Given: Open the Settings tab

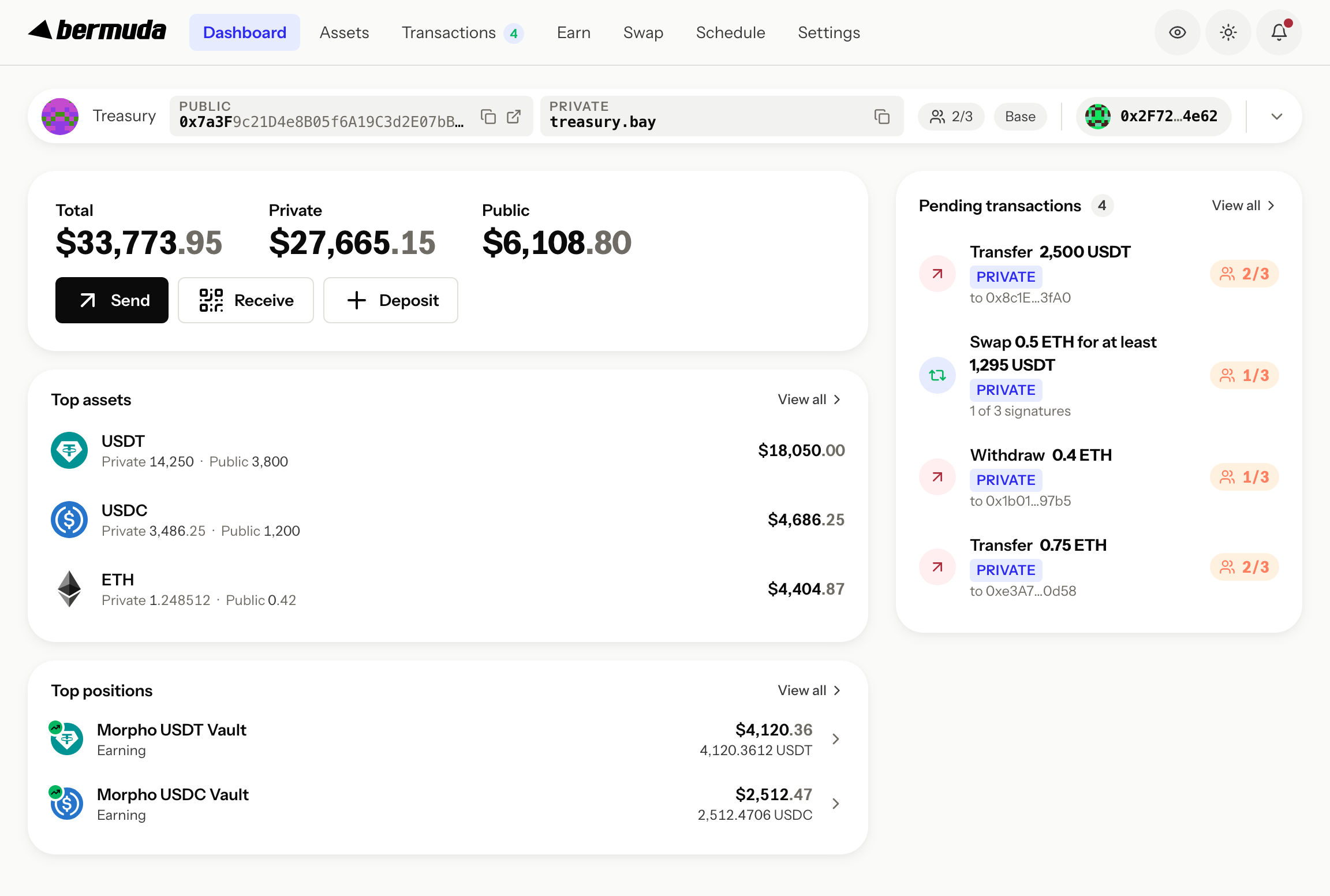Looking at the screenshot, I should pyautogui.click(x=829, y=32).
